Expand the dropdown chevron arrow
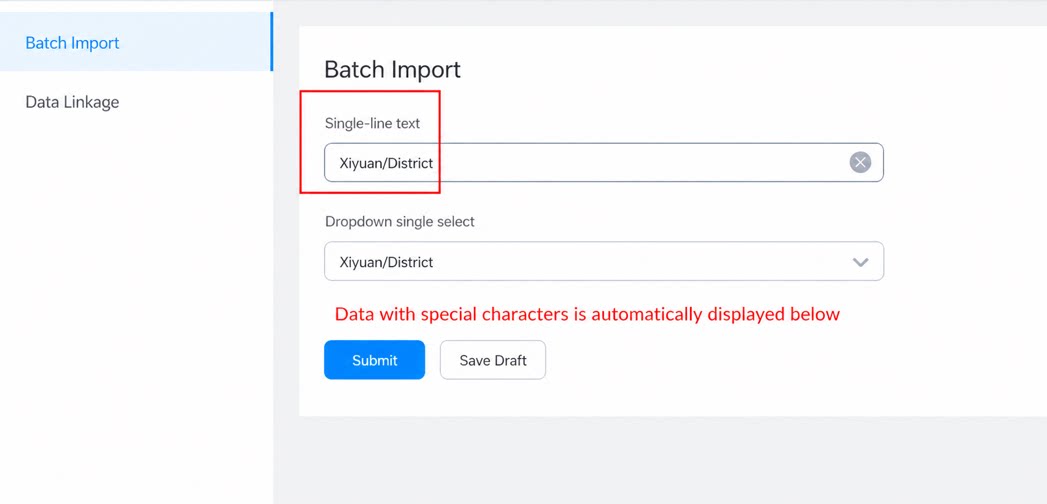 coord(861,262)
